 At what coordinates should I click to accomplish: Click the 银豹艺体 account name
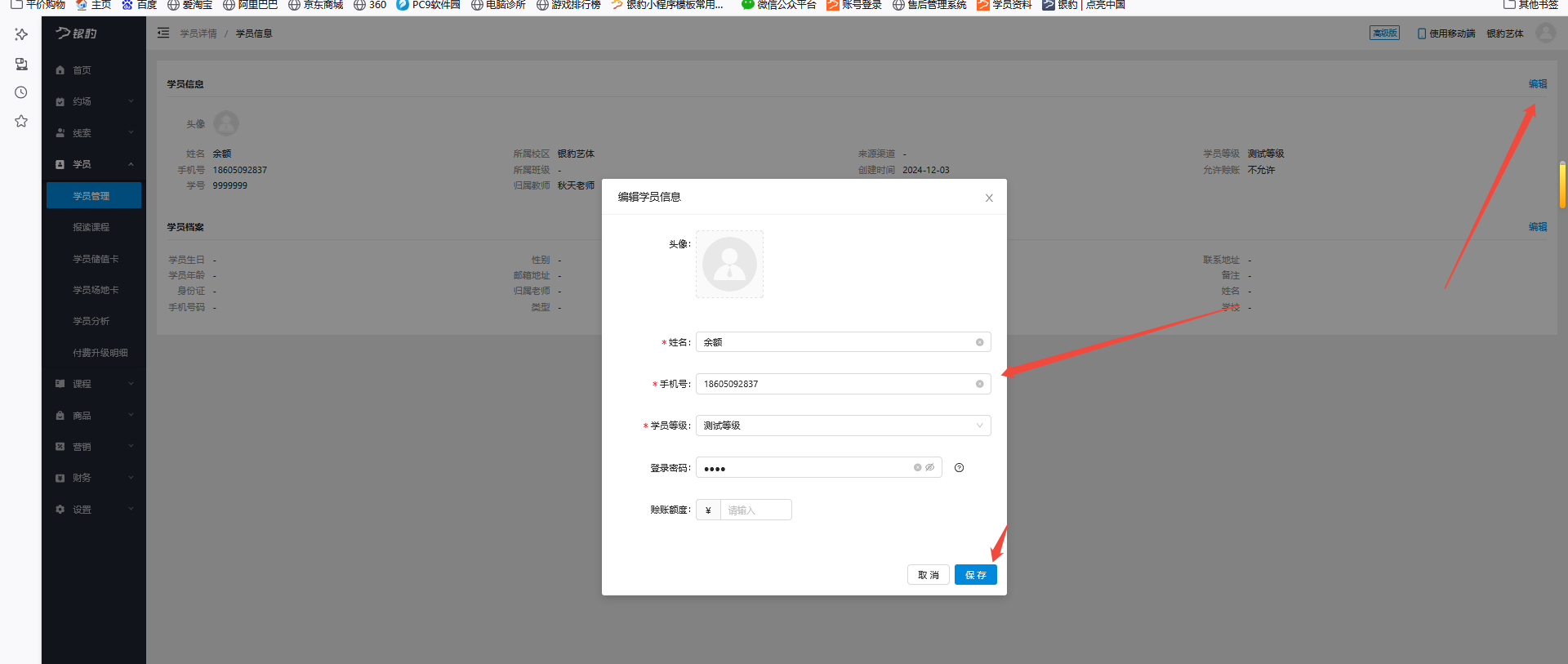click(x=1505, y=33)
